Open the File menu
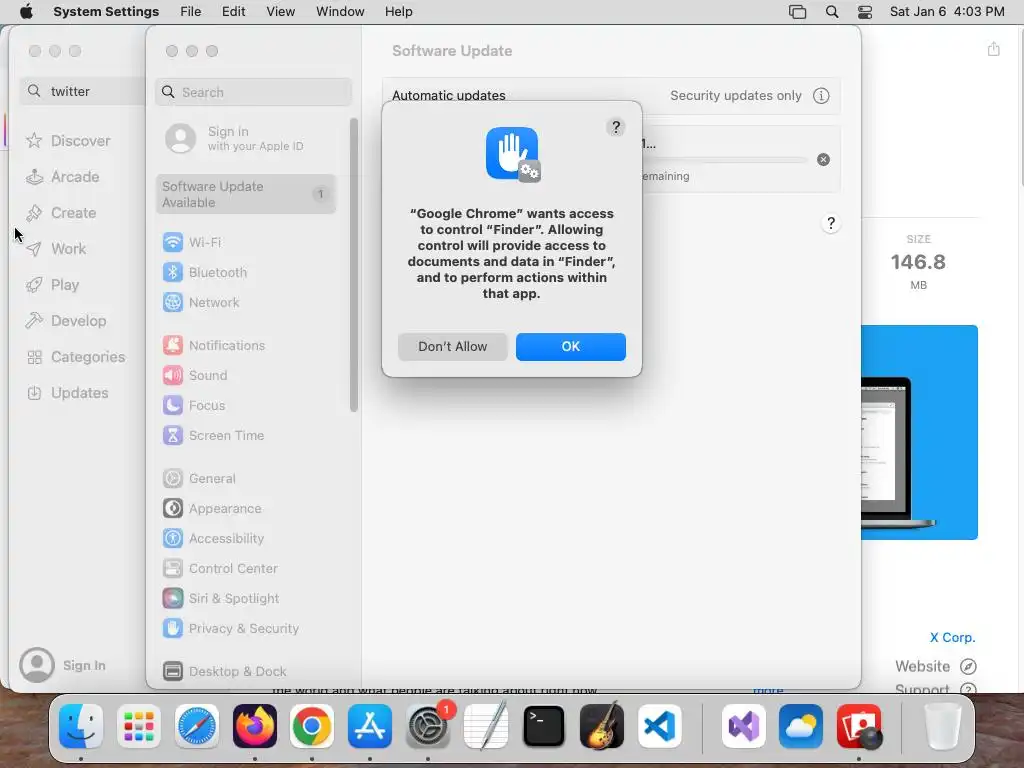The image size is (1024, 768). [x=191, y=12]
